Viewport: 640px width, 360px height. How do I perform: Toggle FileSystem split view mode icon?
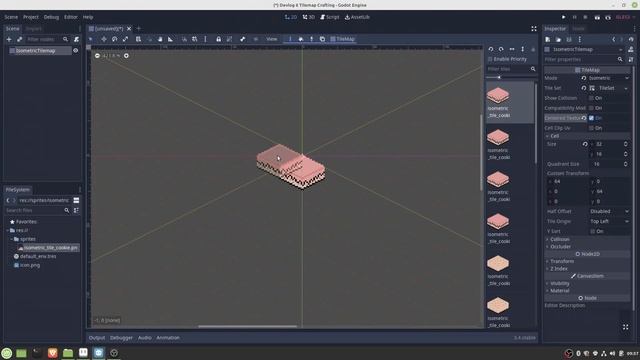[x=76, y=200]
